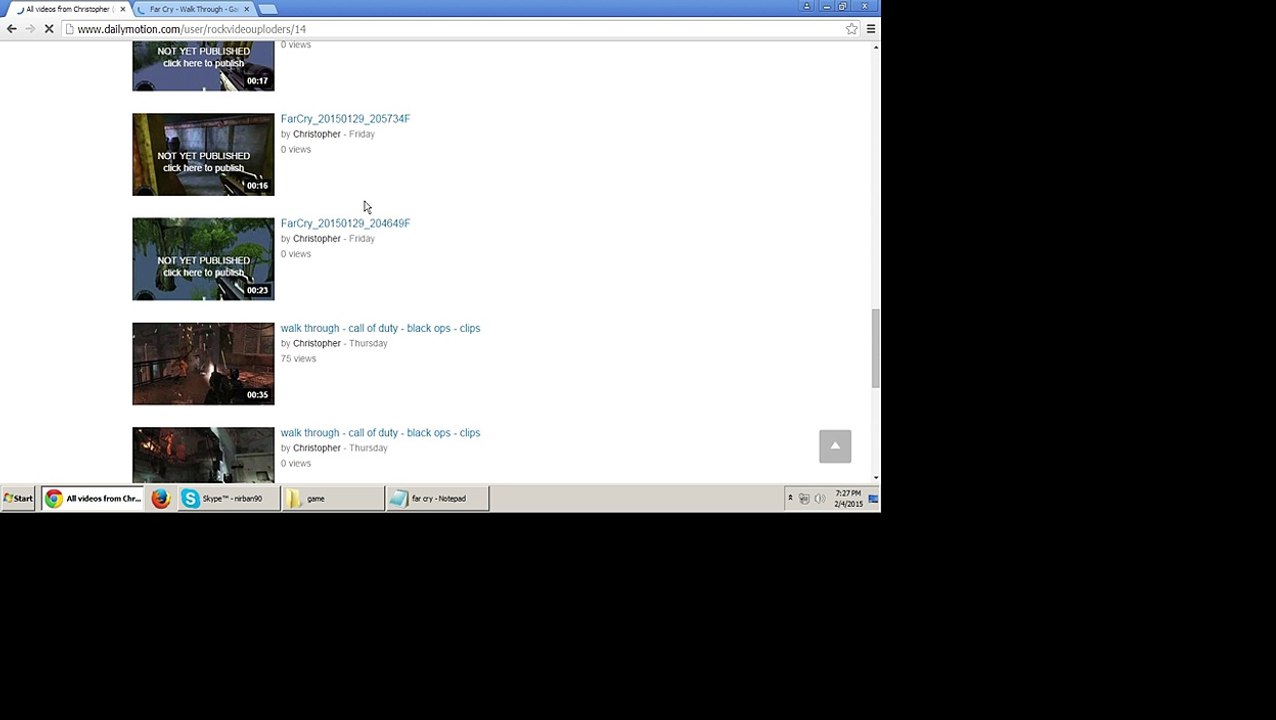Viewport: 1276px width, 720px height.
Task: Click the tray volume speaker icon
Action: pyautogui.click(x=820, y=498)
